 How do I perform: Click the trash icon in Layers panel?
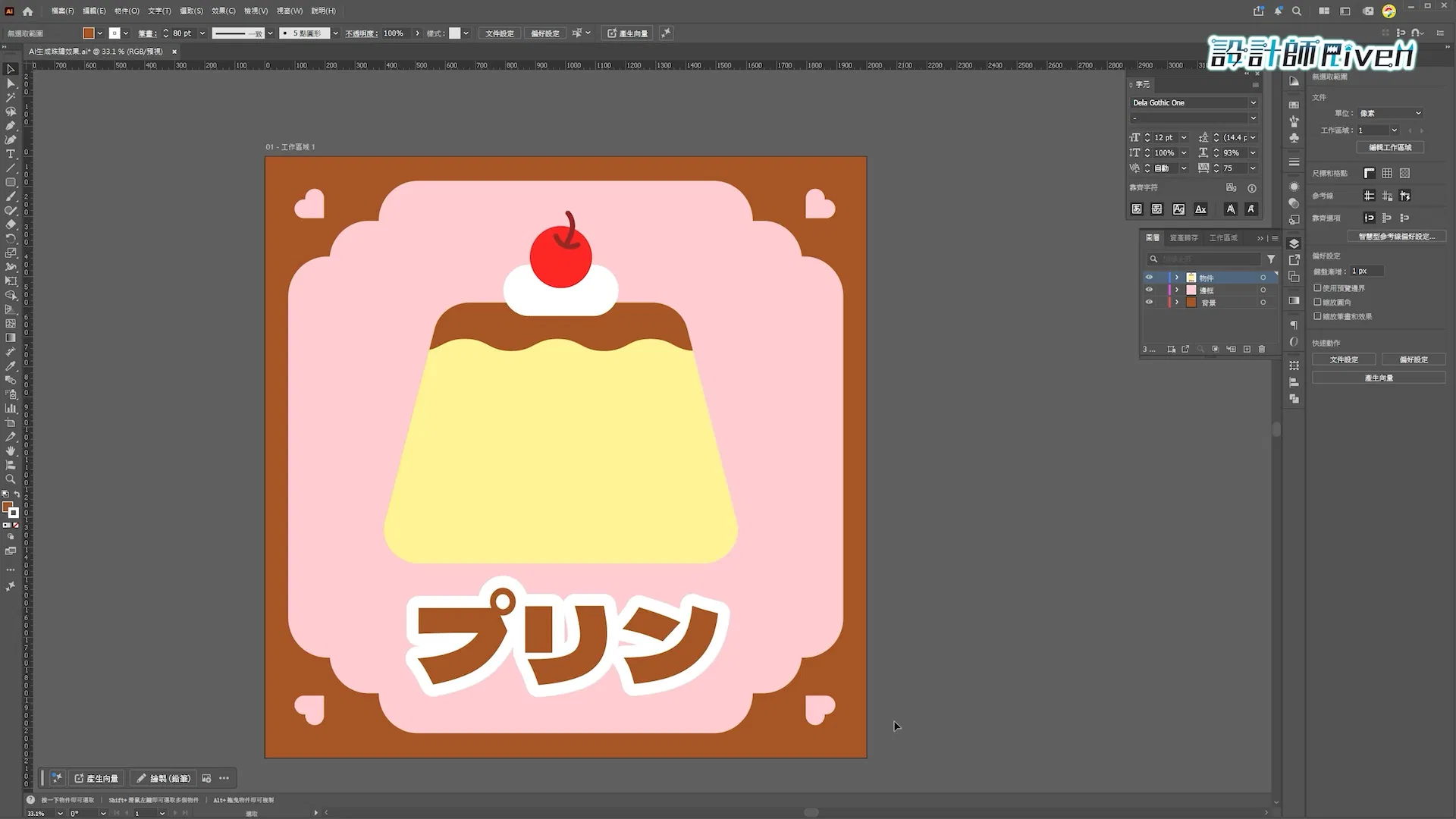pyautogui.click(x=1262, y=350)
